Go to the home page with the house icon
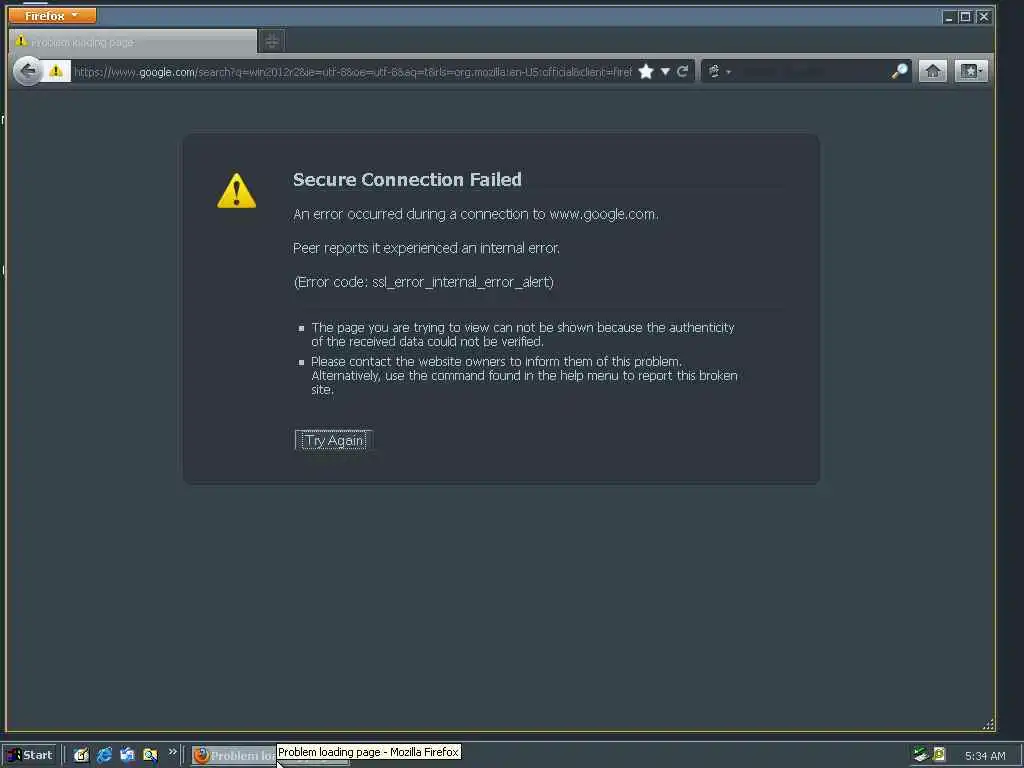1024x768 pixels. [x=933, y=71]
